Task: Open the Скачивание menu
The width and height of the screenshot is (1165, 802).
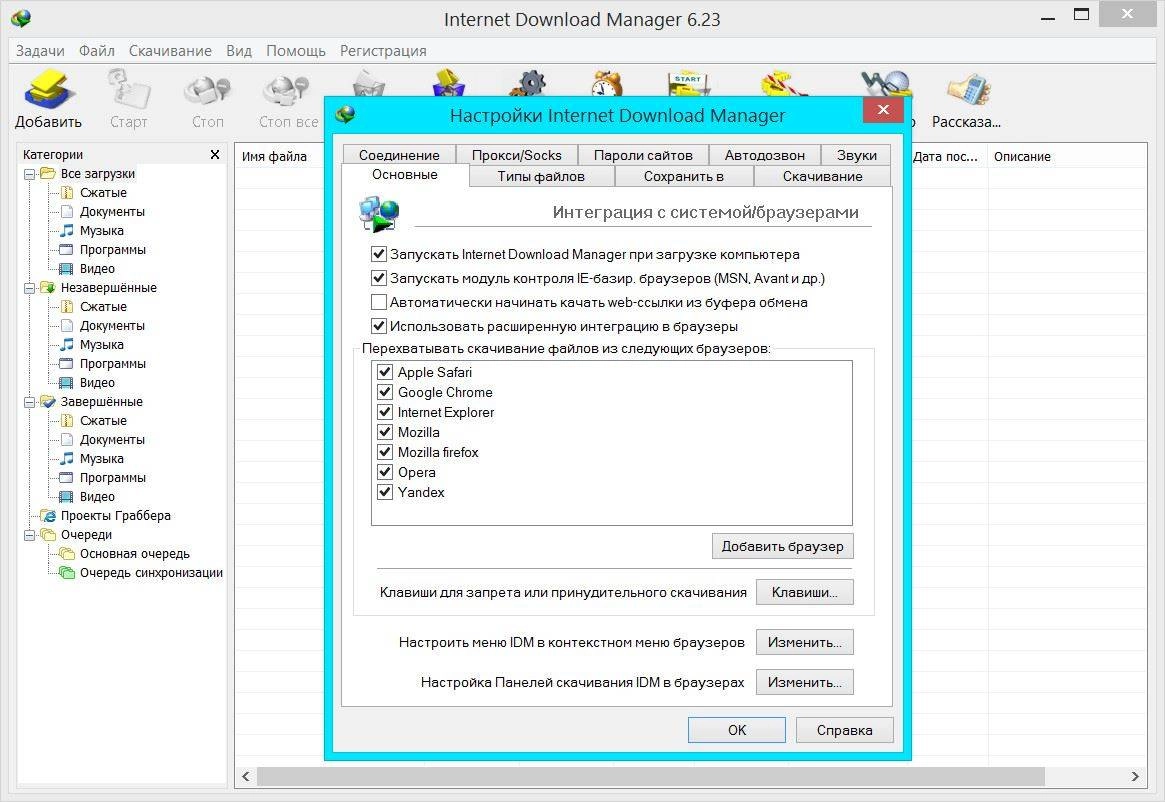Action: tap(170, 51)
